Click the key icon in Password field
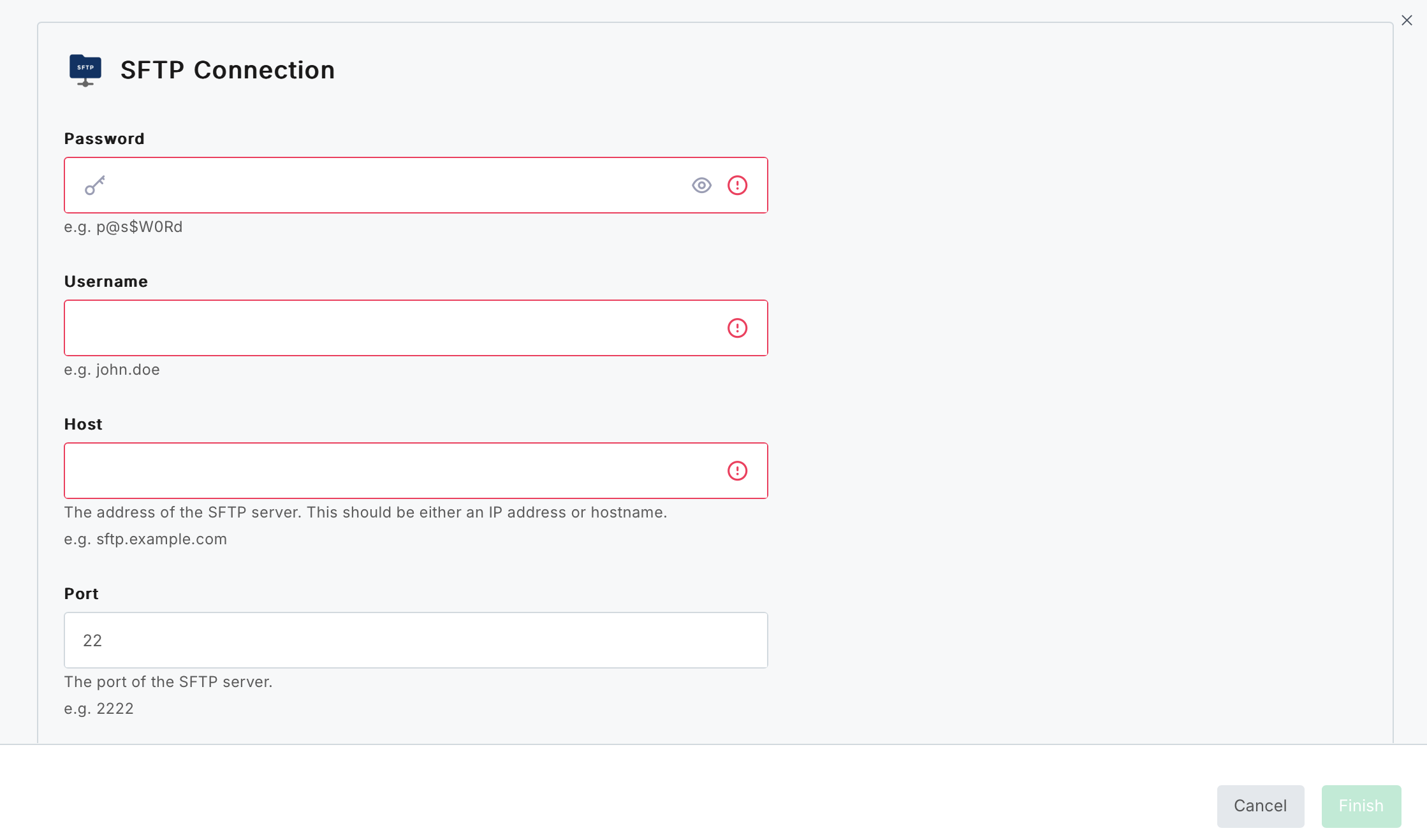The image size is (1427, 840). 95,185
